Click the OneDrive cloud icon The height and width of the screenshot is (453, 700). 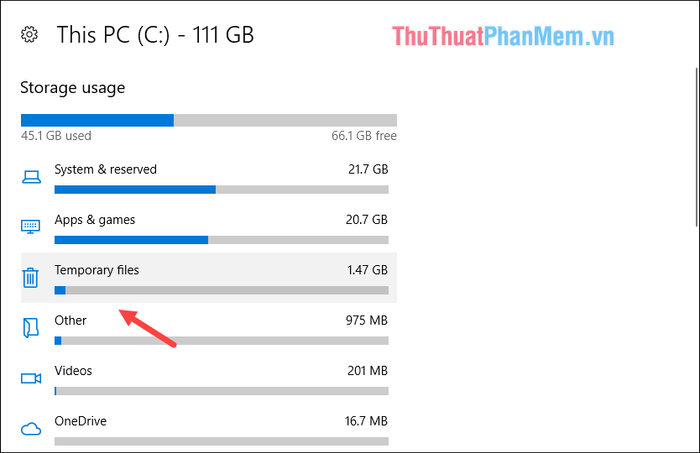31,429
